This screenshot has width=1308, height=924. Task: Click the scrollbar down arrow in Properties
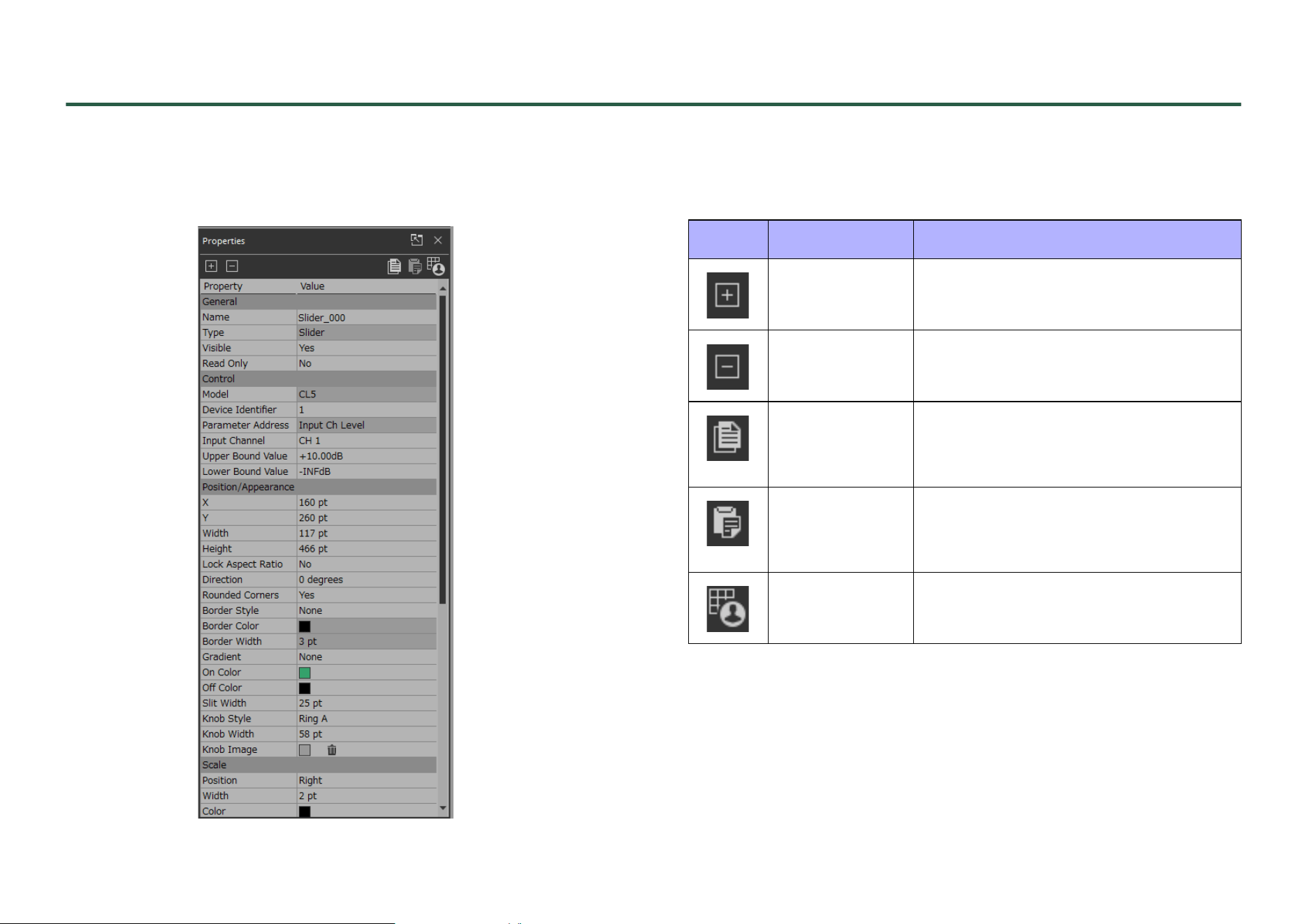tap(443, 808)
